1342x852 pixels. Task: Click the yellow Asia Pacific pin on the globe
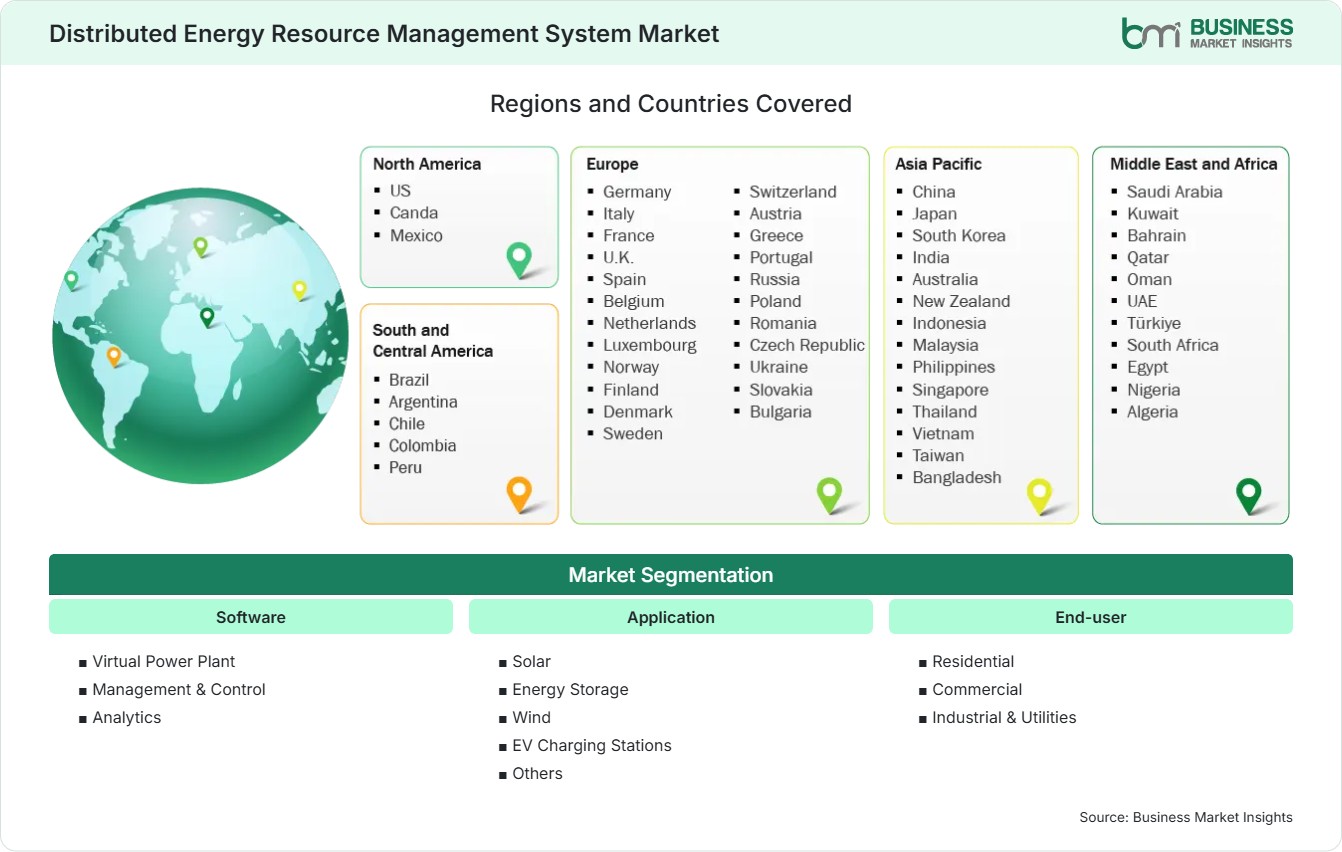click(299, 290)
